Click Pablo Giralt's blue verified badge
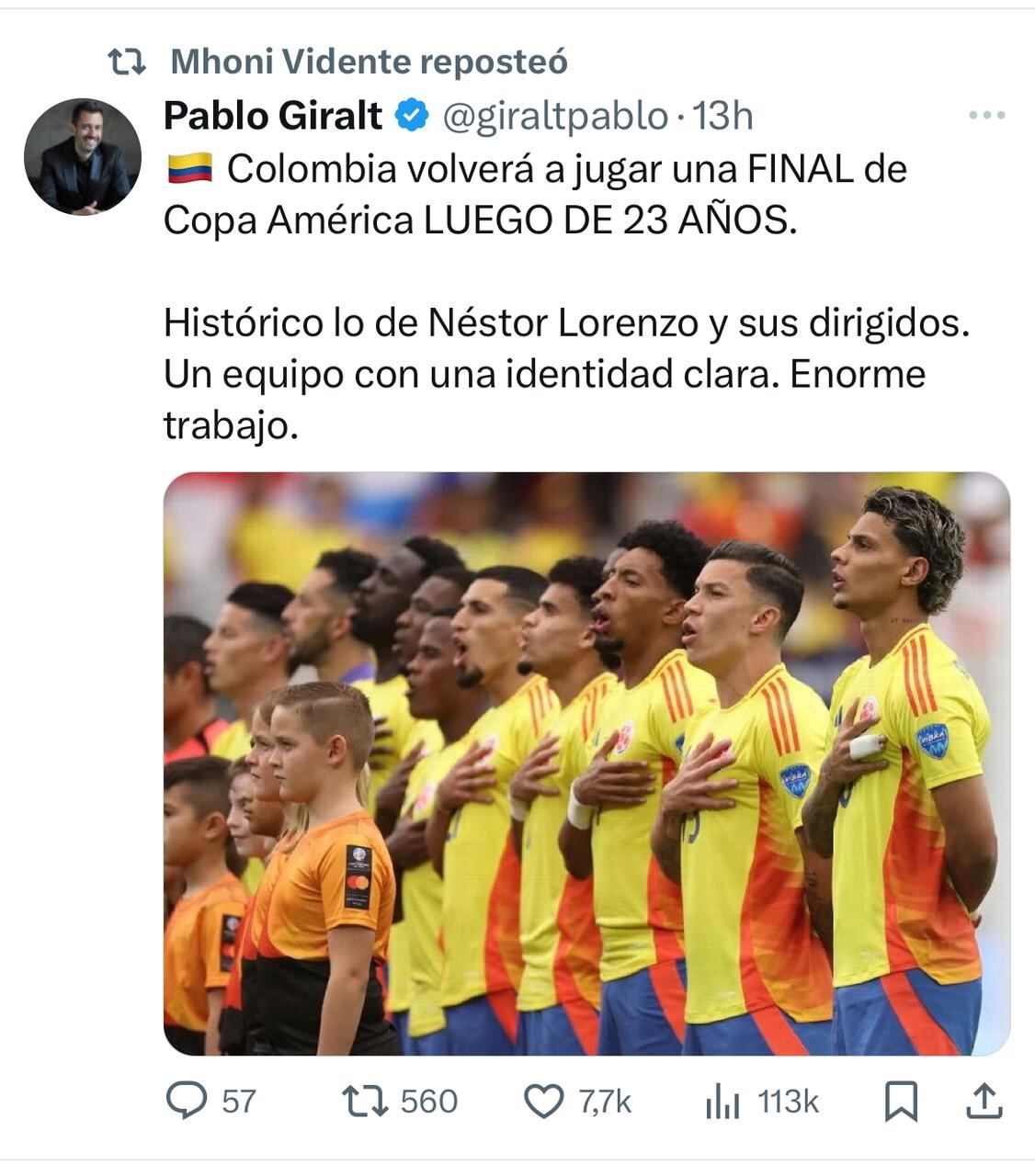This screenshot has width=1035, height=1176. pyautogui.click(x=413, y=116)
